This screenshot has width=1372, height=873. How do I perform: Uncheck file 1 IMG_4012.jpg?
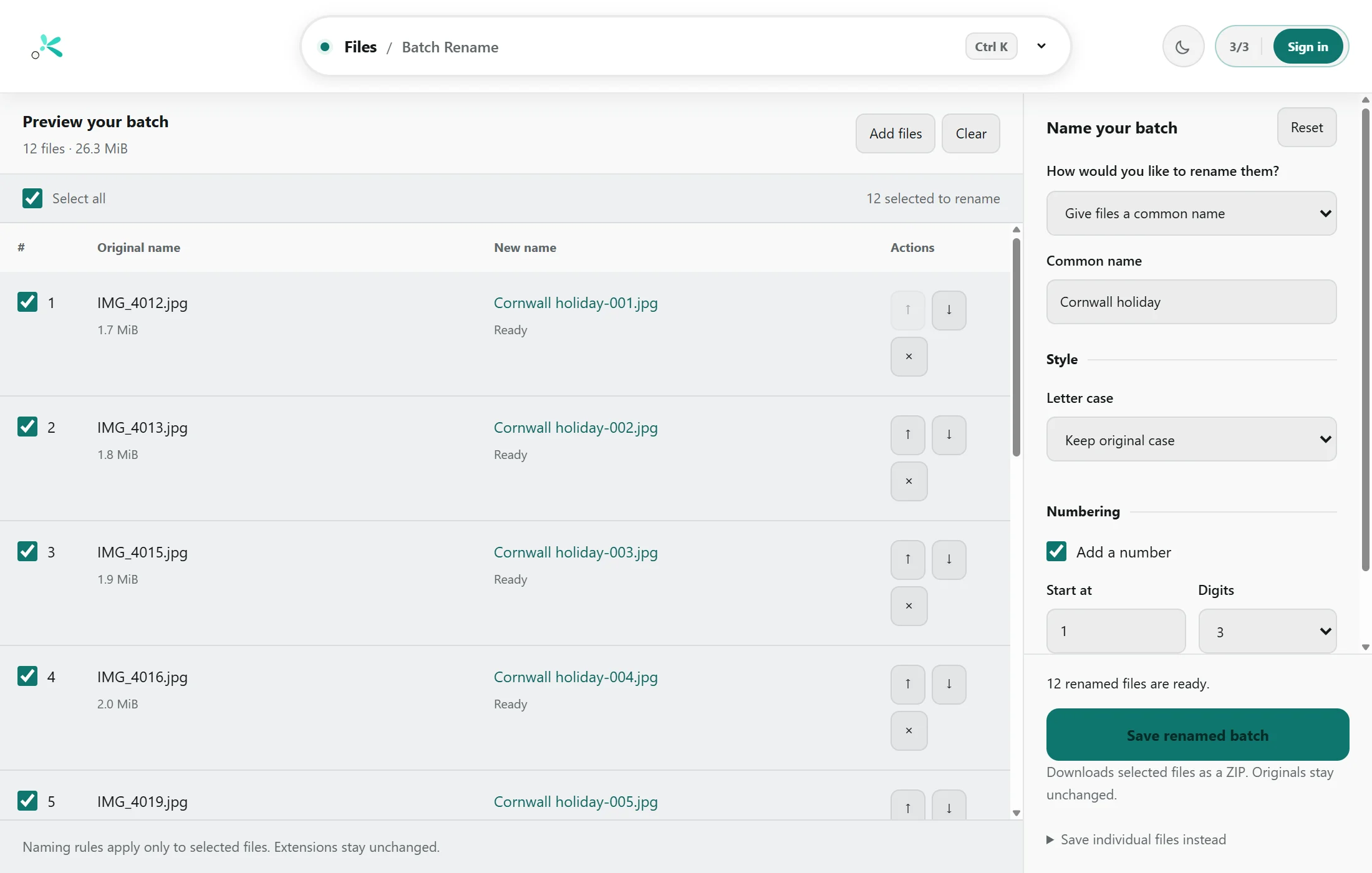(x=27, y=302)
